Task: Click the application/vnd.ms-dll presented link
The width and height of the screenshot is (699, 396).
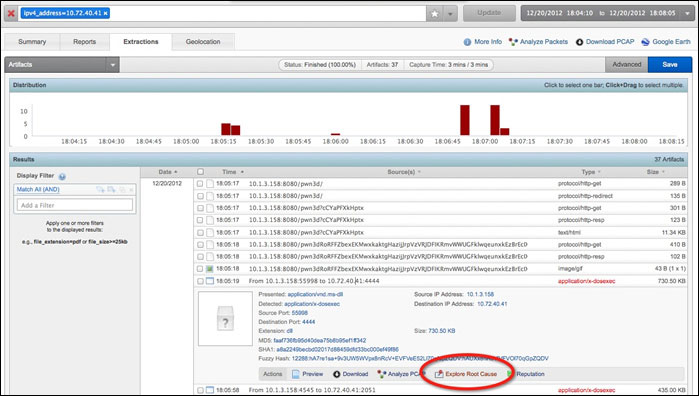Action: click(x=315, y=294)
